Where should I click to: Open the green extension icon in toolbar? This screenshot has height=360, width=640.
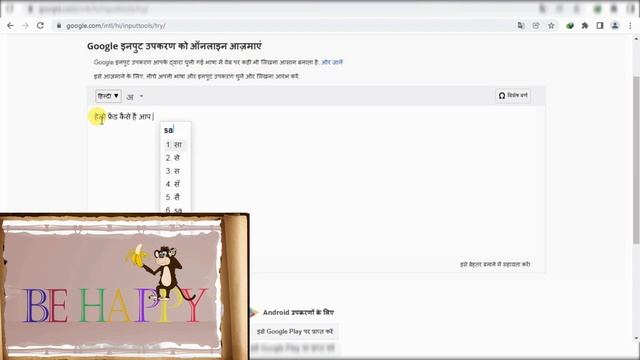coord(570,26)
